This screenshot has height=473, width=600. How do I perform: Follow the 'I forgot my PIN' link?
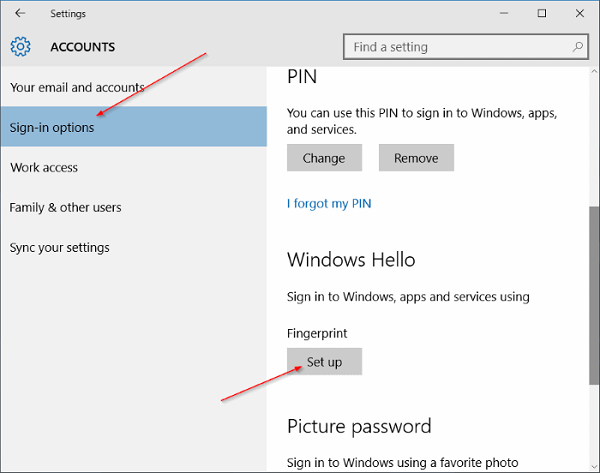[329, 203]
